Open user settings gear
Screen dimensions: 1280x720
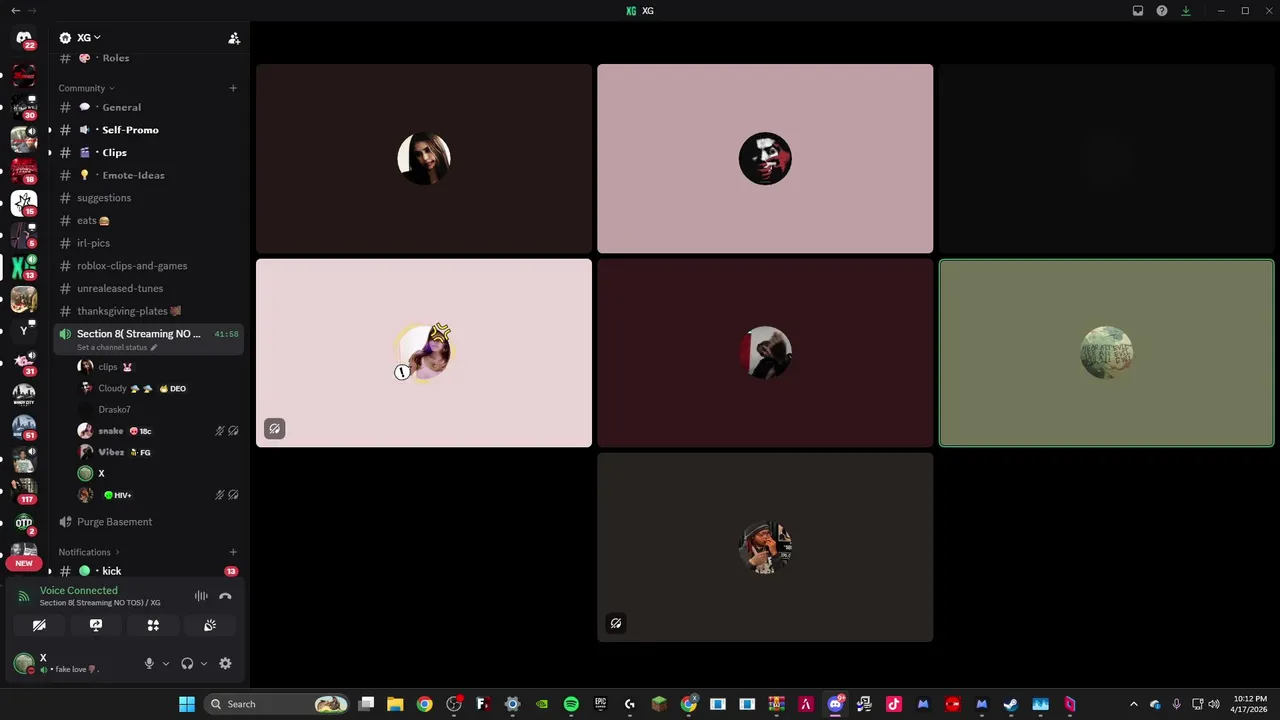225,663
